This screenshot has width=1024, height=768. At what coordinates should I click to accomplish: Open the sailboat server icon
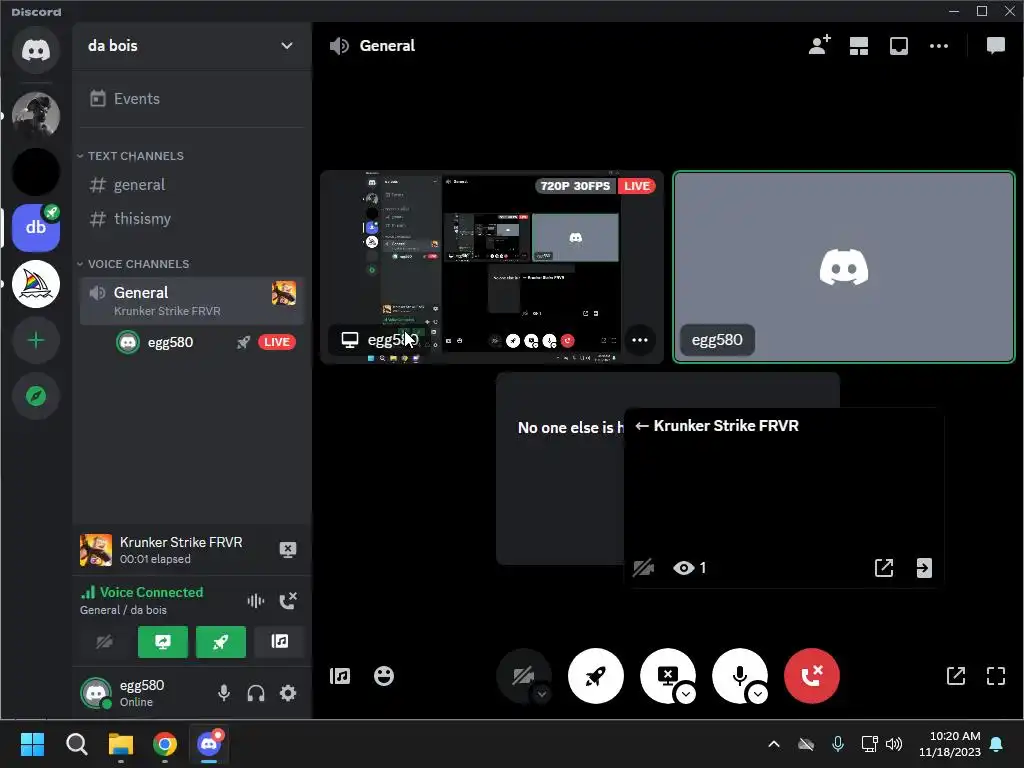tap(36, 284)
